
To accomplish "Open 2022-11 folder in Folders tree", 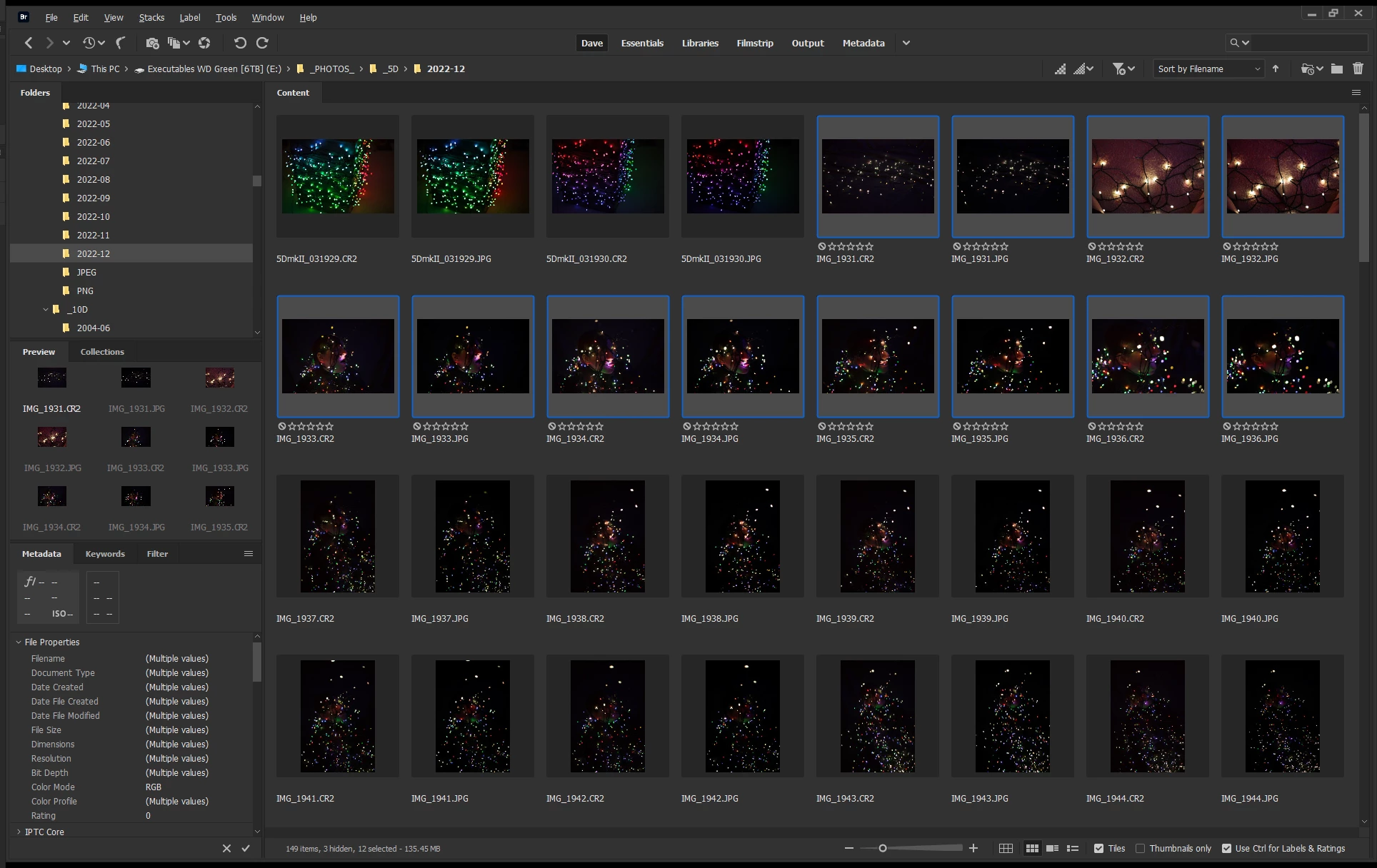I will pyautogui.click(x=93, y=235).
